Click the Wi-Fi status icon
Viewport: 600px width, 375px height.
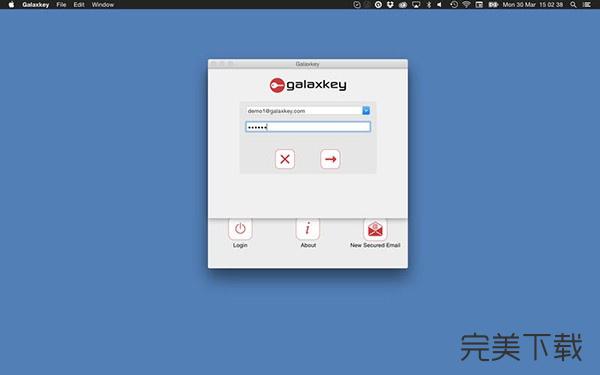coord(466,5)
